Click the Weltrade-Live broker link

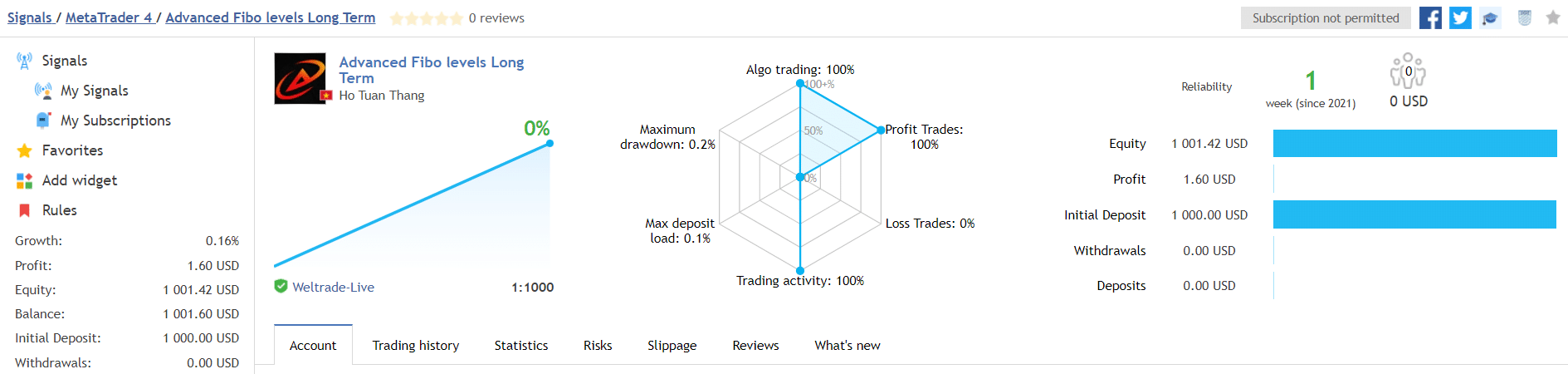[333, 288]
